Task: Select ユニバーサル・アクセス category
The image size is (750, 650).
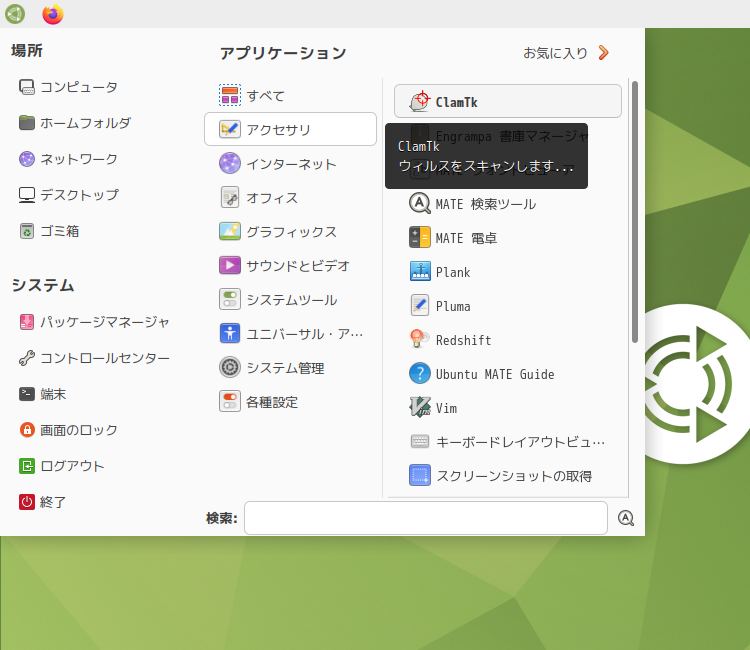Action: pos(290,333)
